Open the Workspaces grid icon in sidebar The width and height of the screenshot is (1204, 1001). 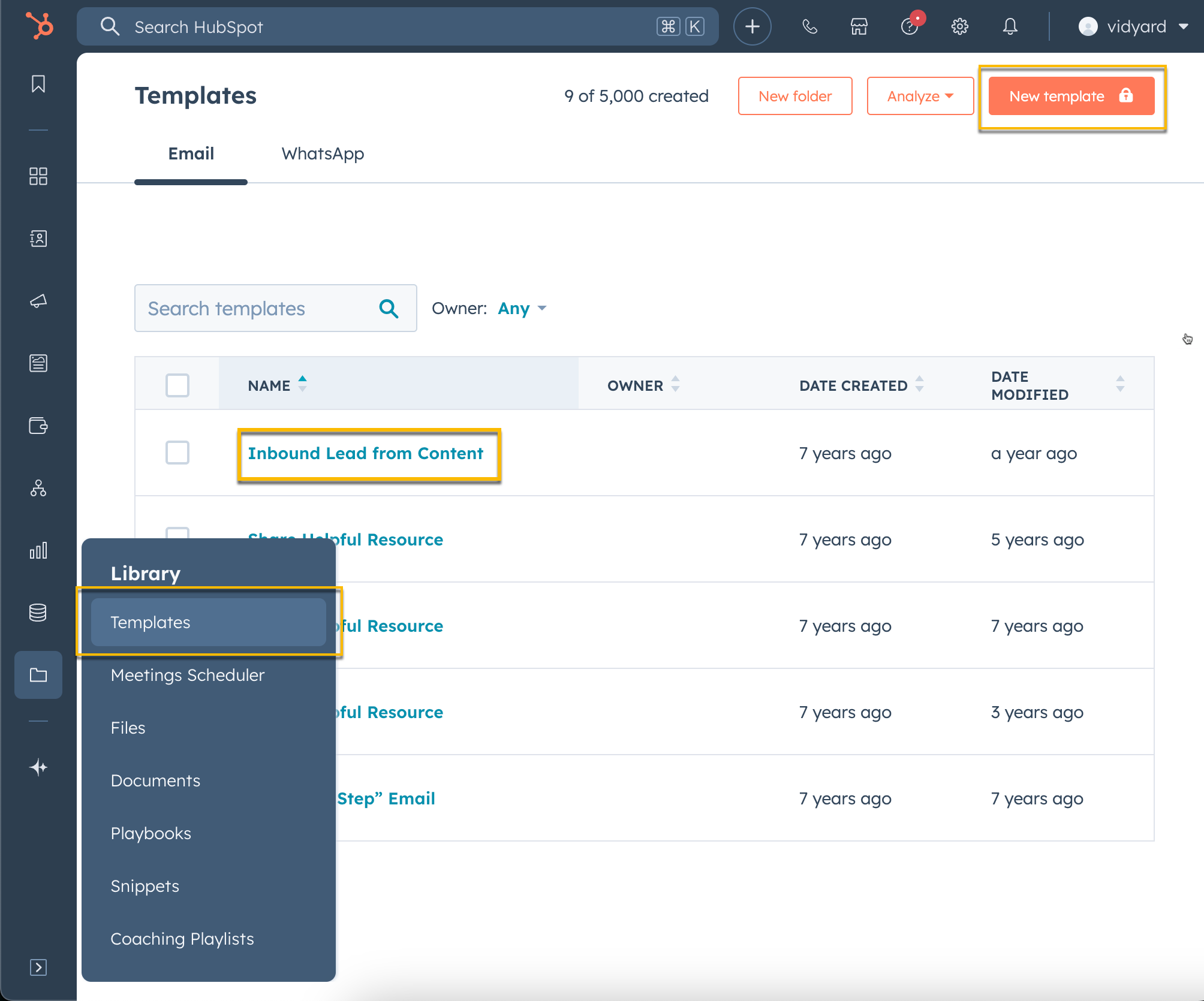click(38, 176)
